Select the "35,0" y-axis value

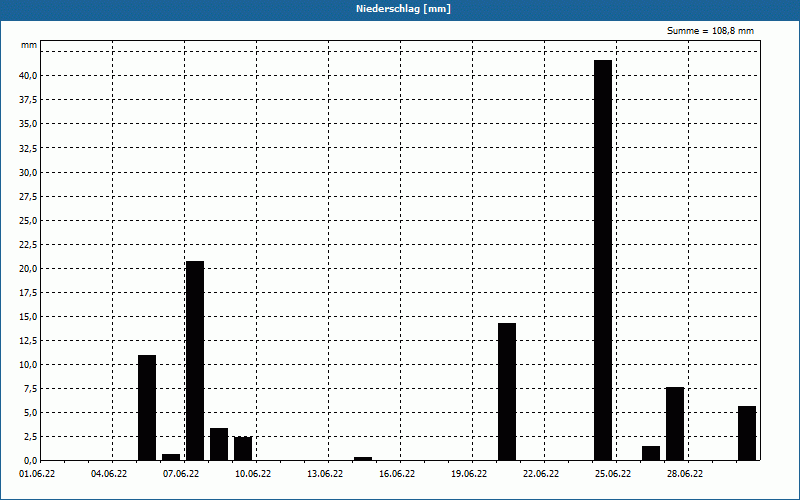[28, 123]
